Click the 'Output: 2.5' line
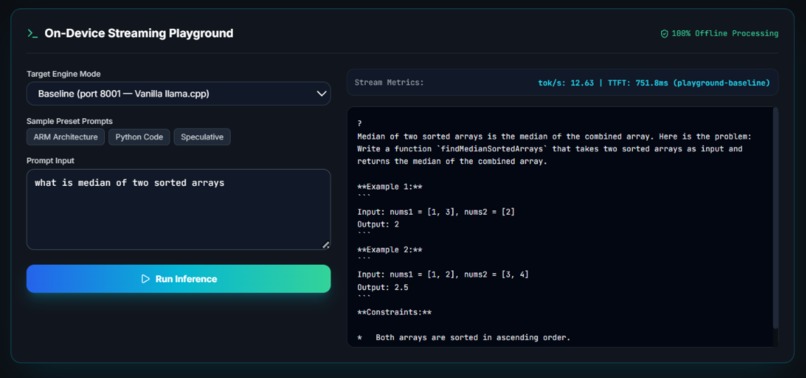806x378 pixels. coord(382,287)
